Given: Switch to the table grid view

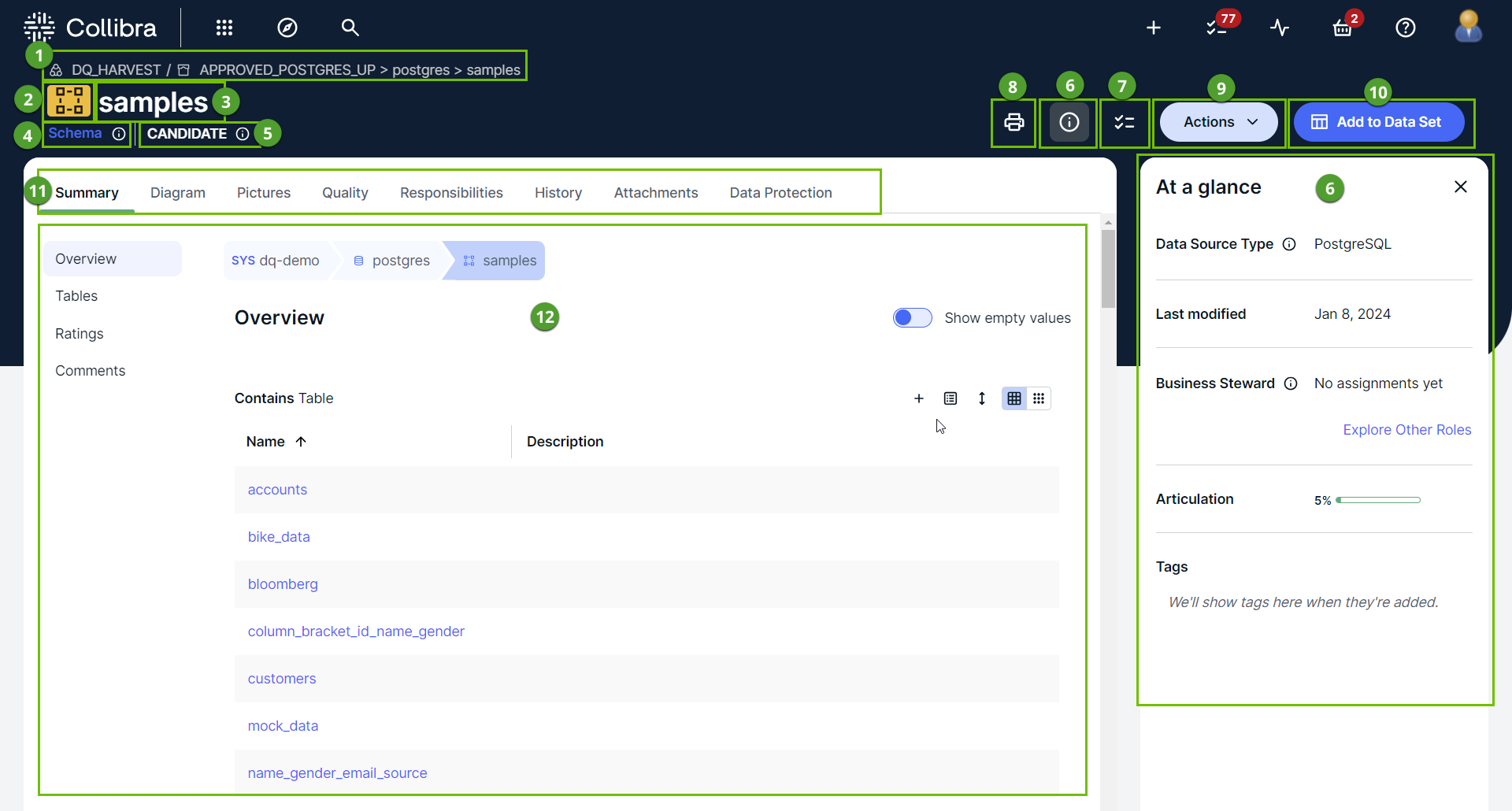Looking at the screenshot, I should (x=1014, y=398).
